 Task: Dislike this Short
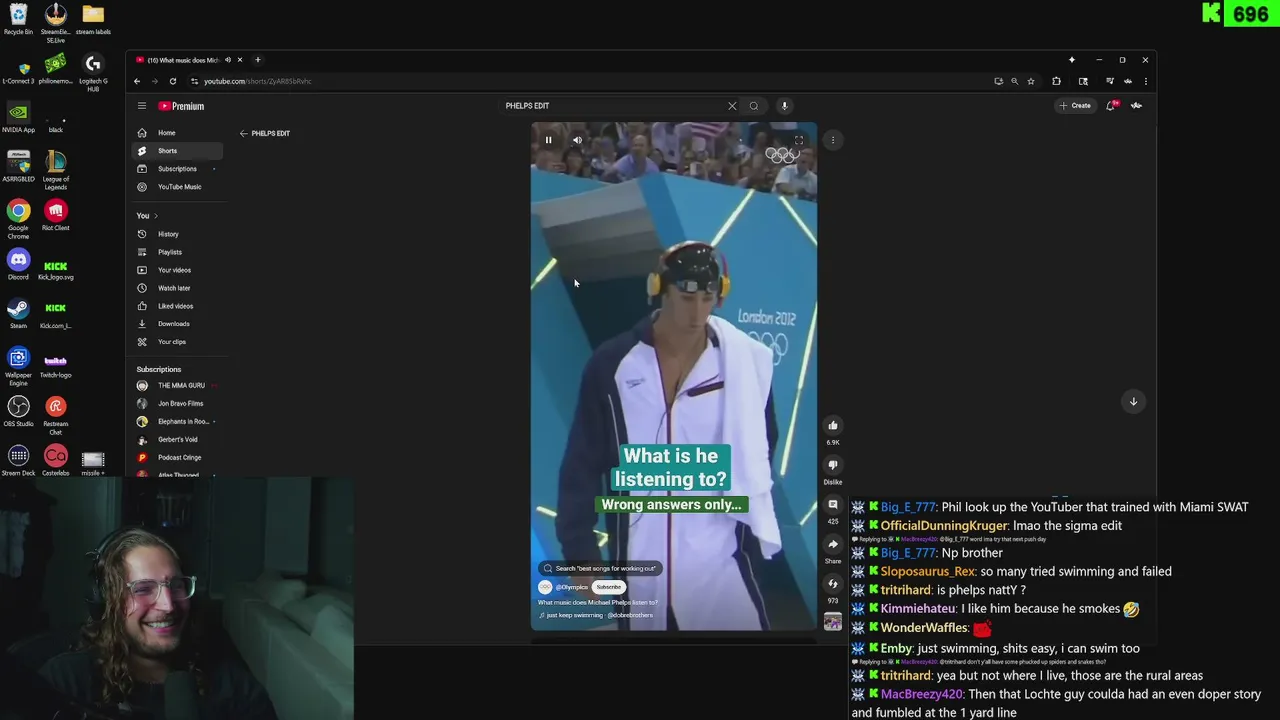833,465
